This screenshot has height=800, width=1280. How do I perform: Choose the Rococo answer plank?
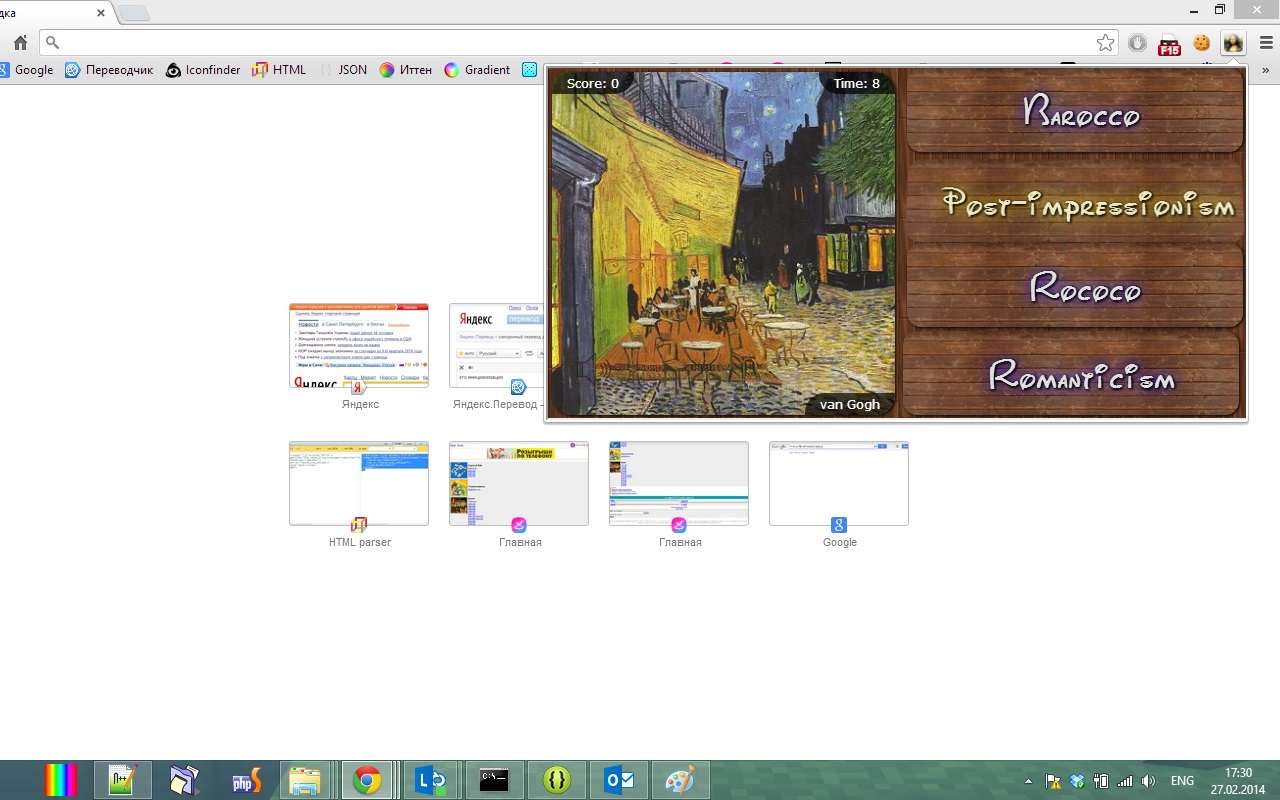1075,287
